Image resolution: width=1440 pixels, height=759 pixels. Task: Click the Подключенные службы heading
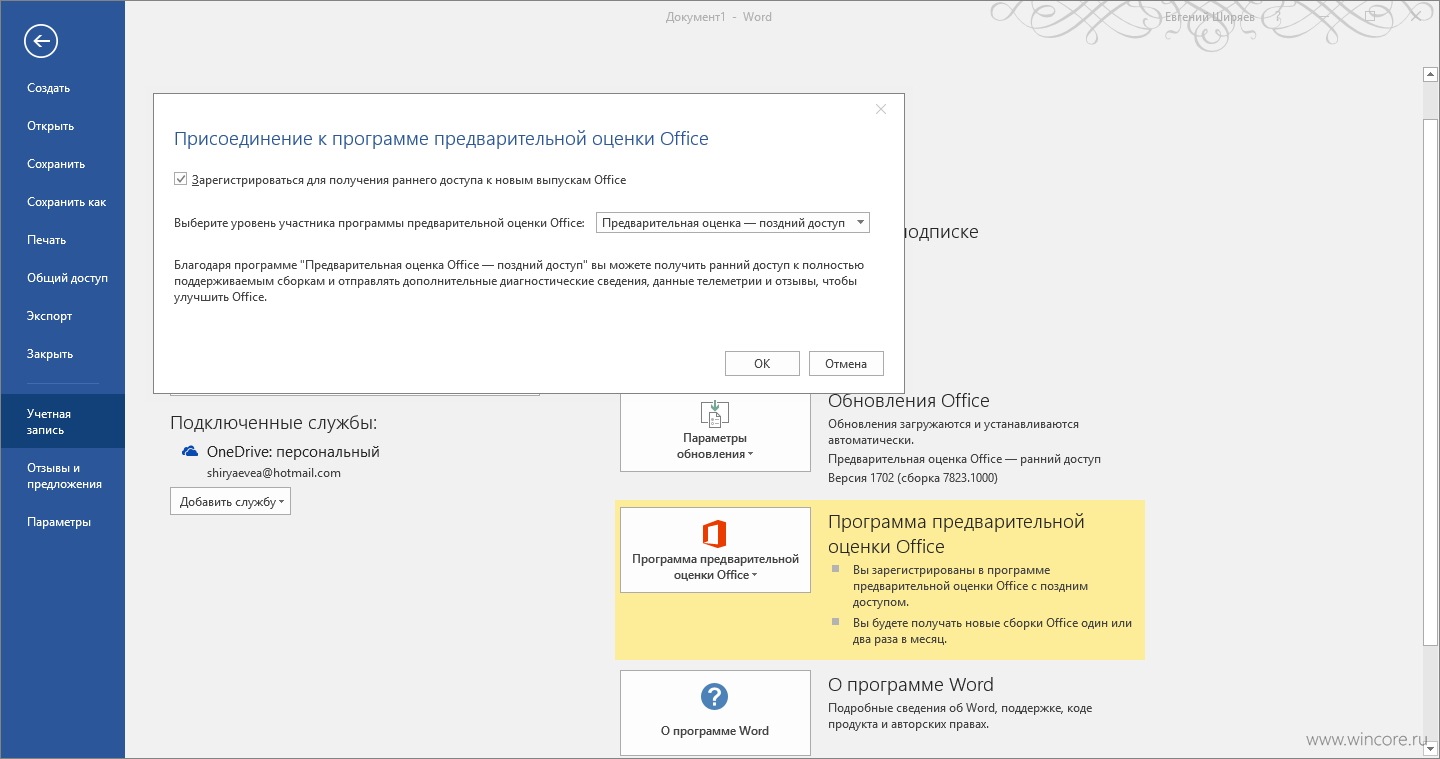(274, 423)
